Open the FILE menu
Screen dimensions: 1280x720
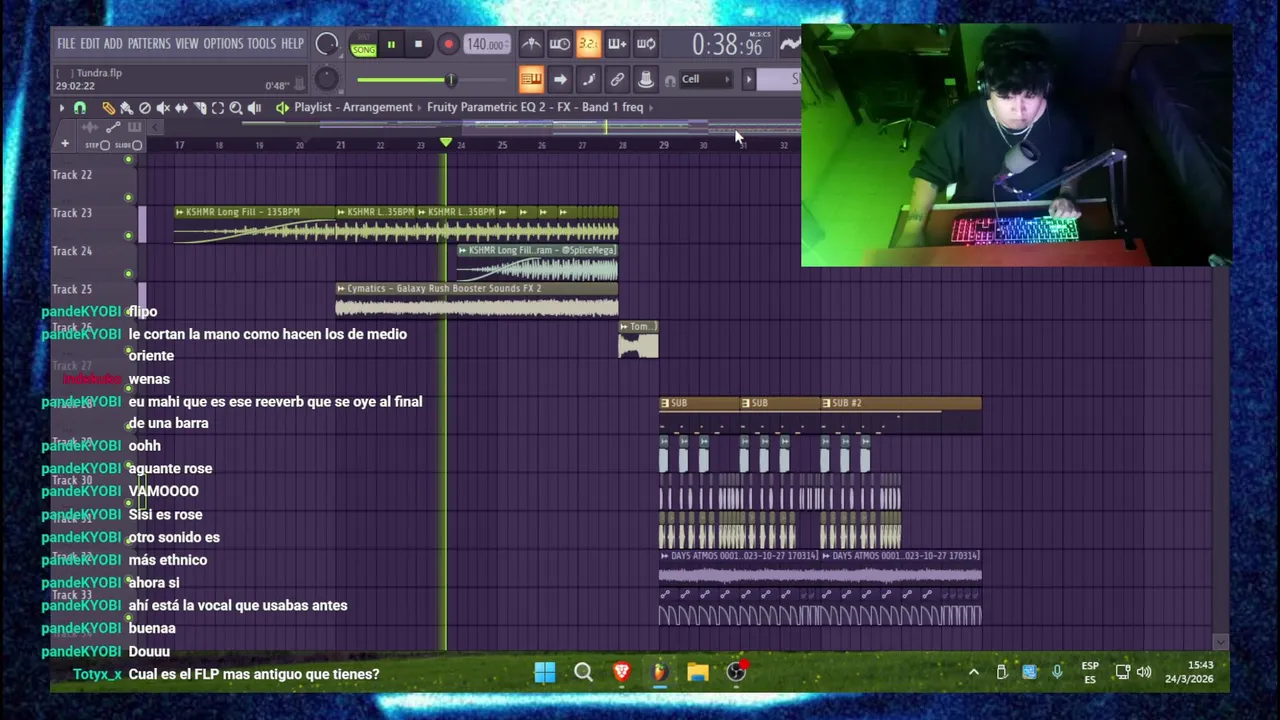(x=66, y=44)
